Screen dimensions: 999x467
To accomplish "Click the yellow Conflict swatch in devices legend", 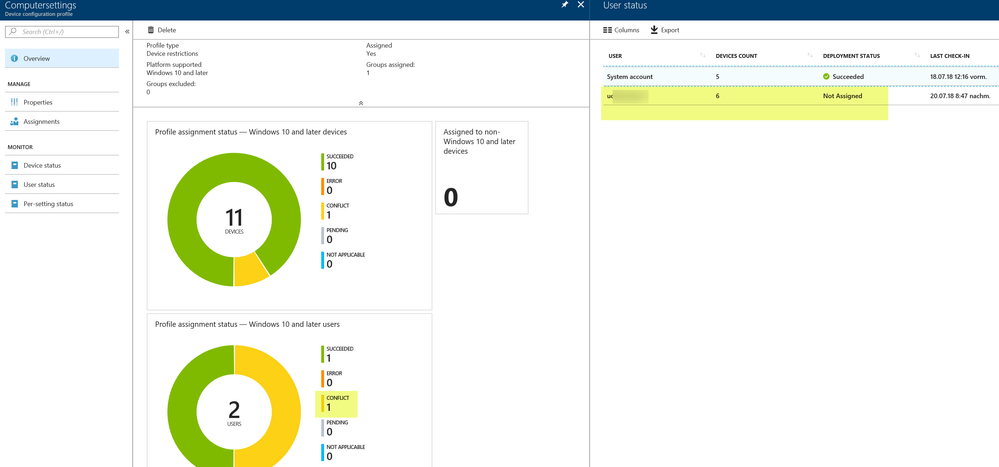I will [322, 211].
